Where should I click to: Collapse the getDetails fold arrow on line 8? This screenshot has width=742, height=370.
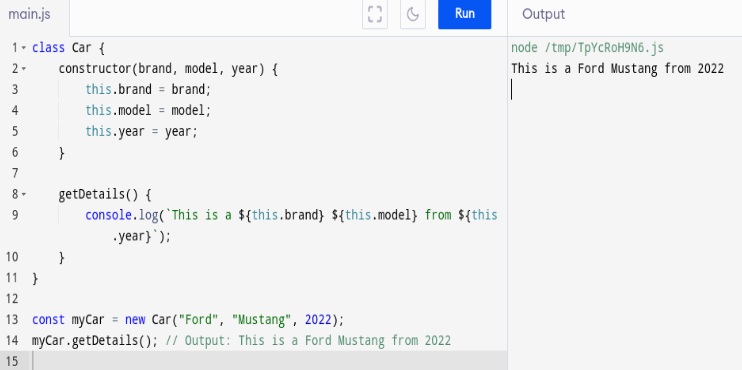click(x=24, y=194)
